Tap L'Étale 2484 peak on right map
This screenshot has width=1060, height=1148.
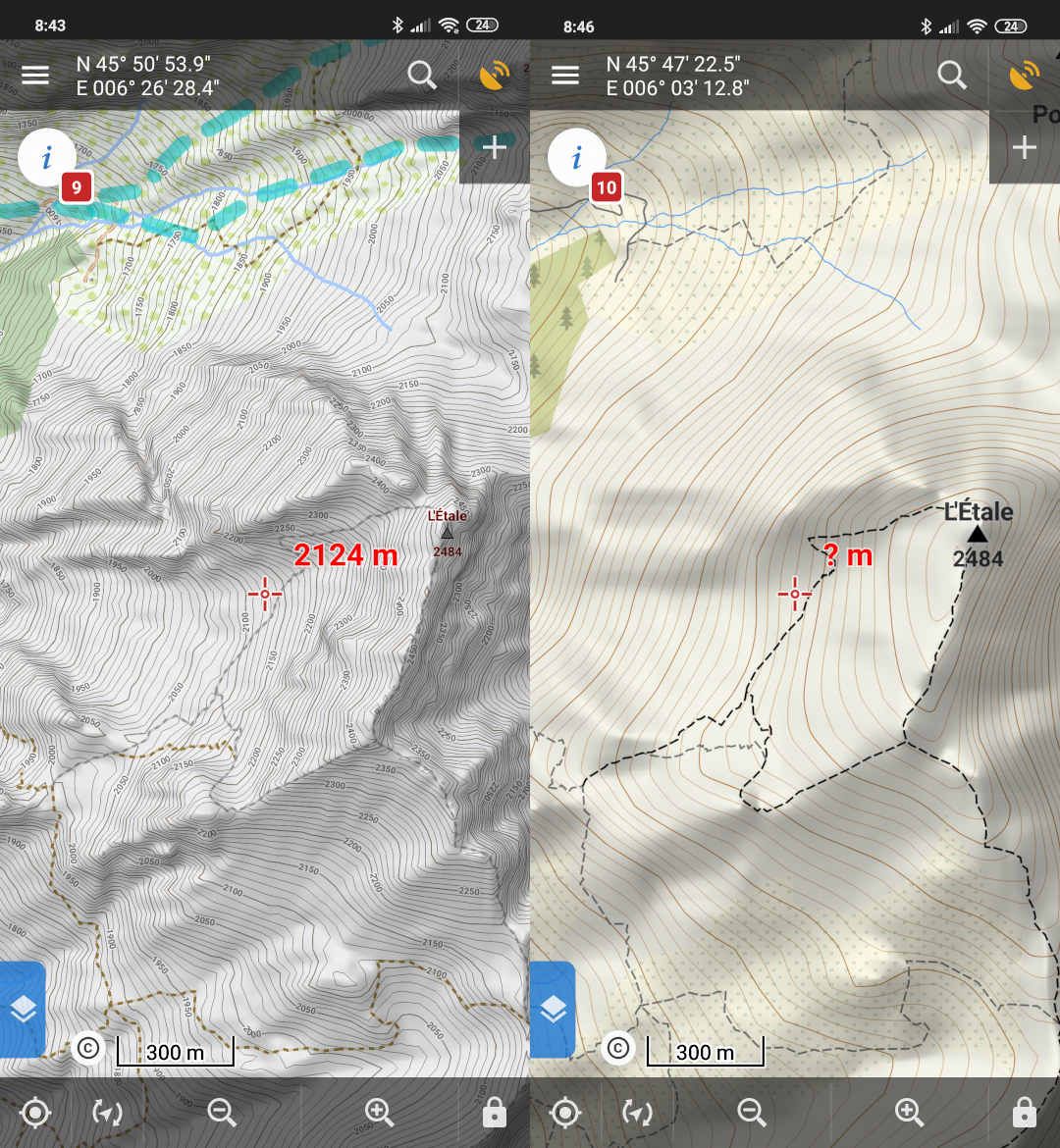point(978,534)
